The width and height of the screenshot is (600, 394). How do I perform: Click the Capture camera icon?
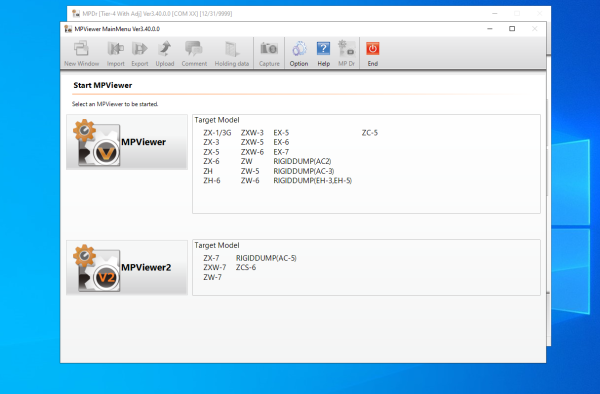point(269,54)
